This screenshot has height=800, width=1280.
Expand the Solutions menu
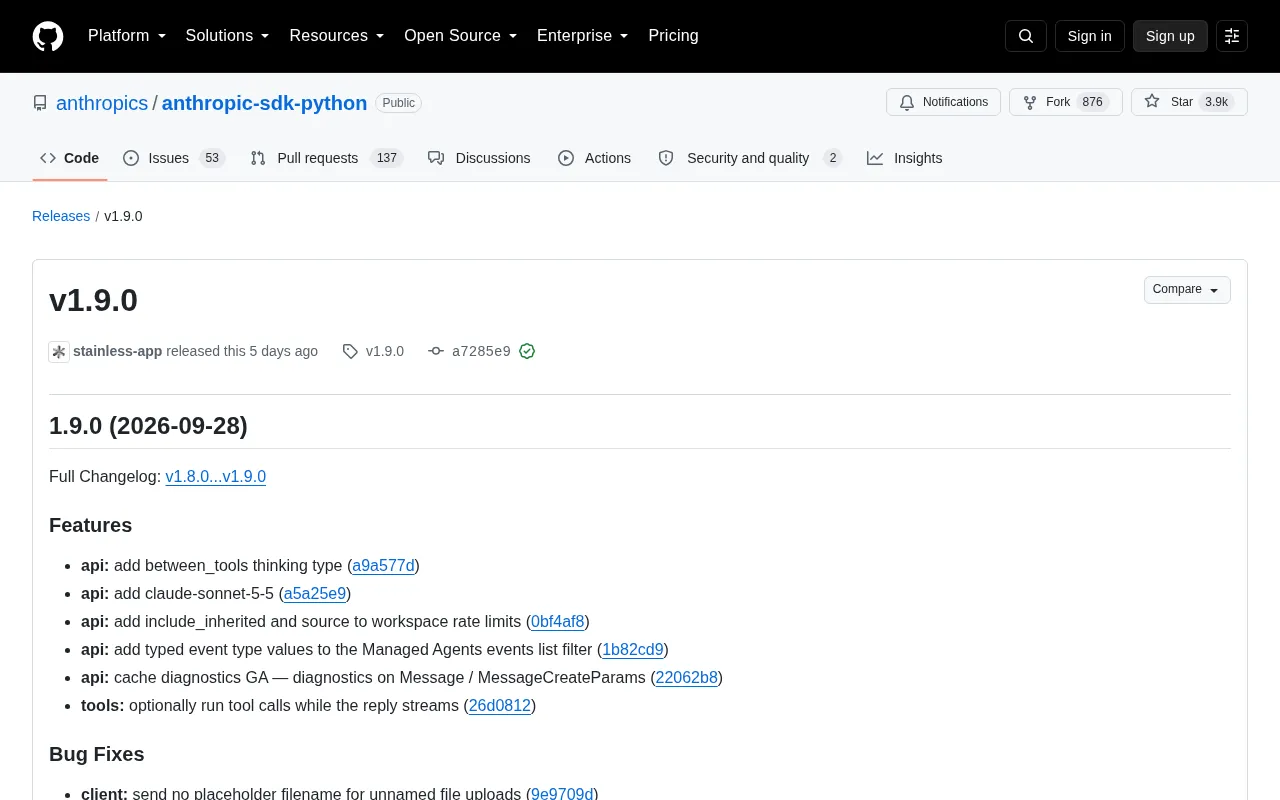[228, 36]
